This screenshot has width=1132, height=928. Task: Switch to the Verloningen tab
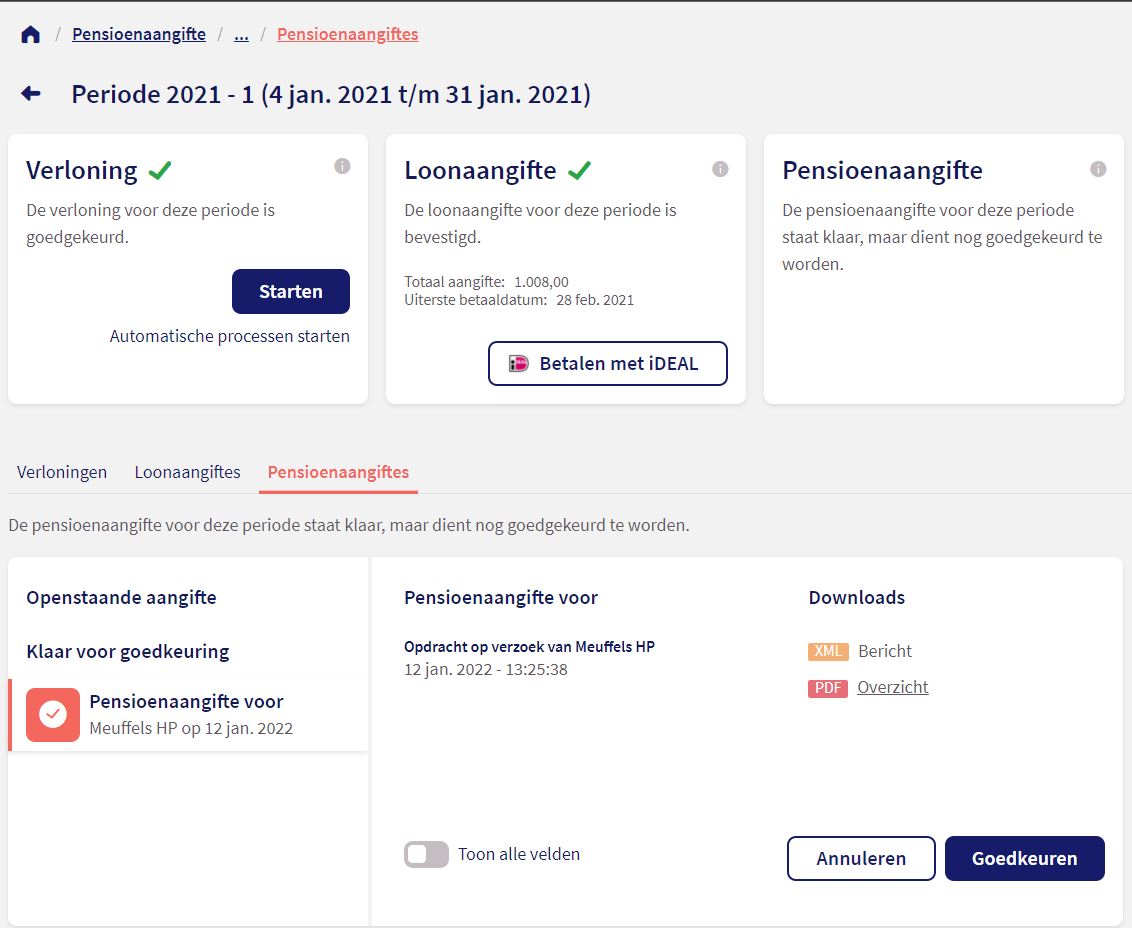62,472
